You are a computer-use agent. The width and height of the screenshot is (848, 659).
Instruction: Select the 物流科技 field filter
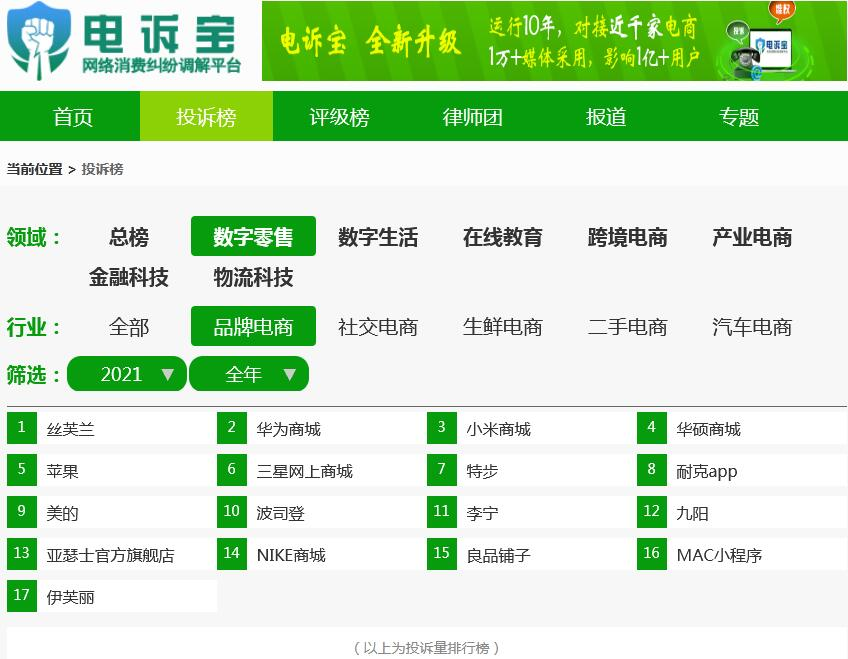pyautogui.click(x=253, y=277)
